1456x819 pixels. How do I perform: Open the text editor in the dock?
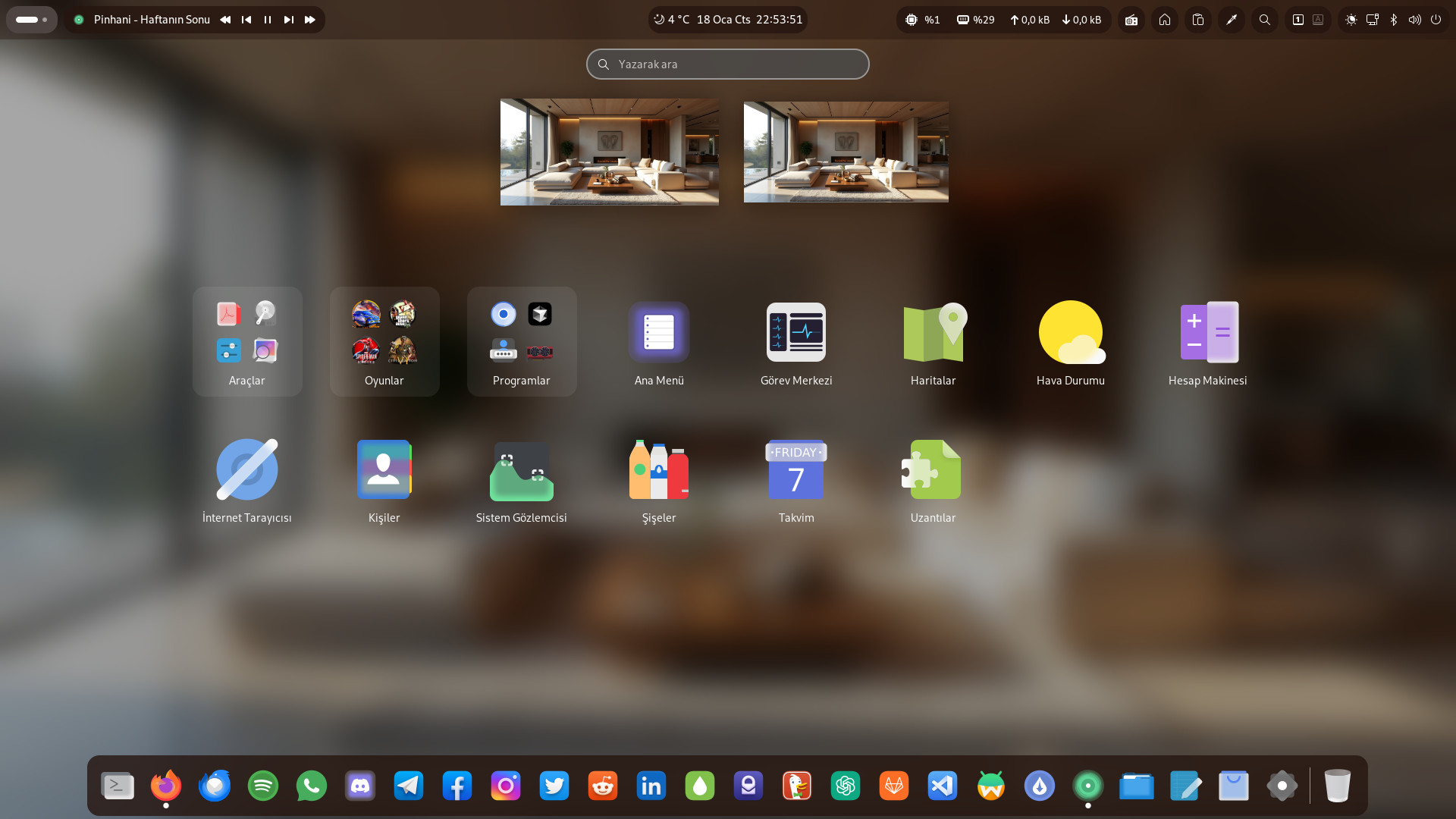tap(1185, 786)
